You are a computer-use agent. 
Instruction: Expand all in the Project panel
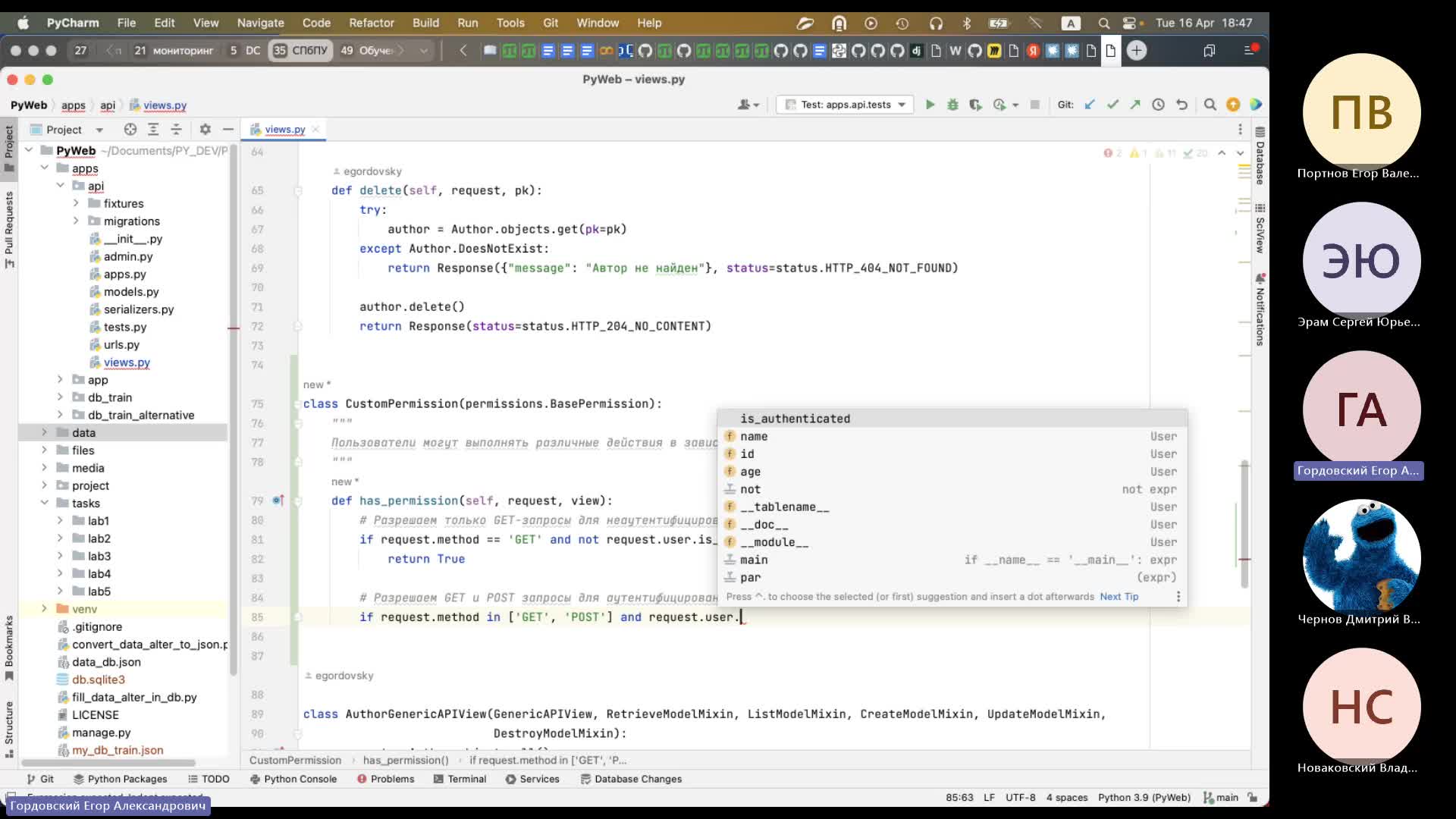pos(153,130)
